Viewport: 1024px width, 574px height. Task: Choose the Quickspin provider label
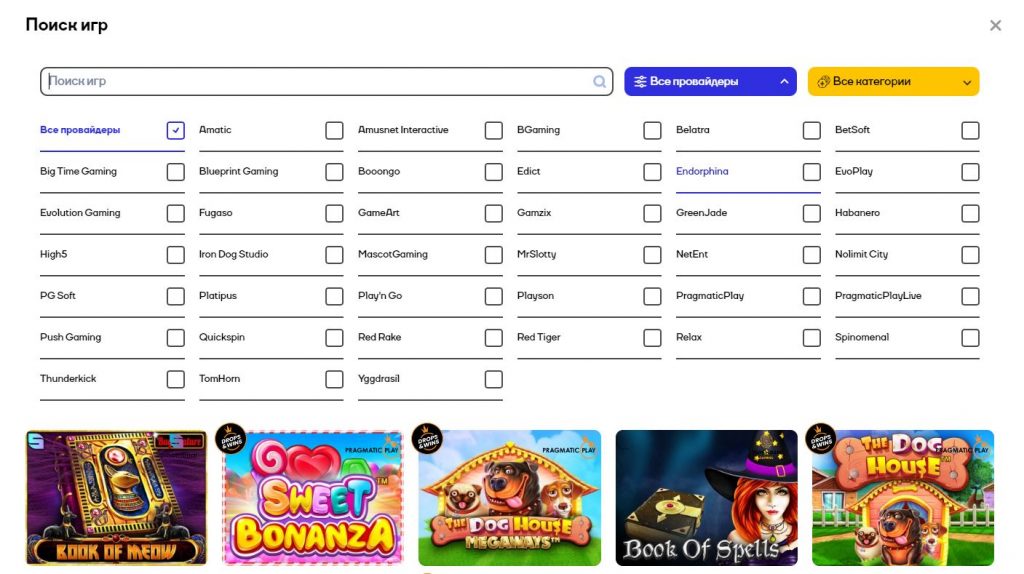tap(222, 337)
